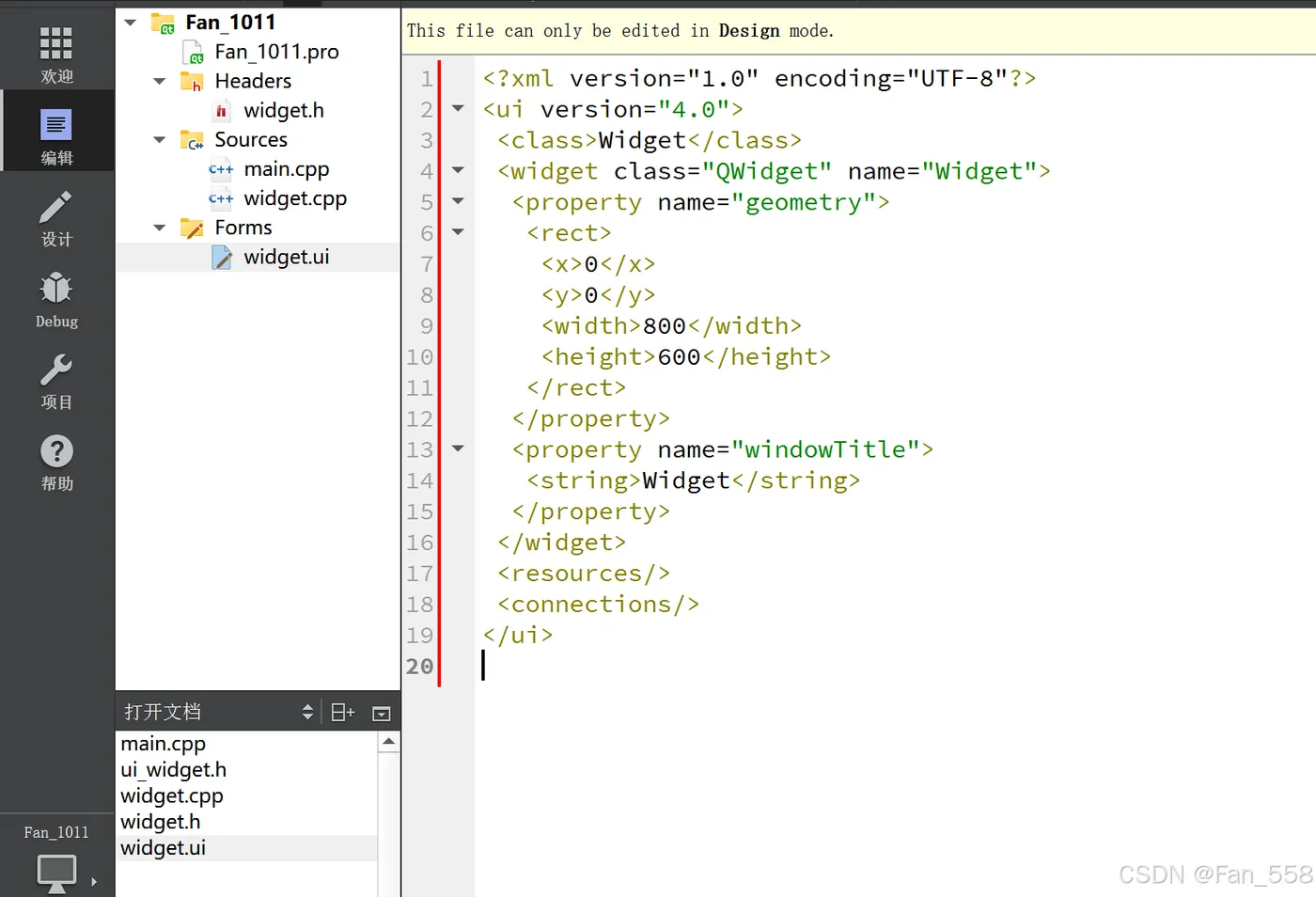Close the Open Documents pane using its corner icon
This screenshot has width=1316, height=897.
click(381, 714)
